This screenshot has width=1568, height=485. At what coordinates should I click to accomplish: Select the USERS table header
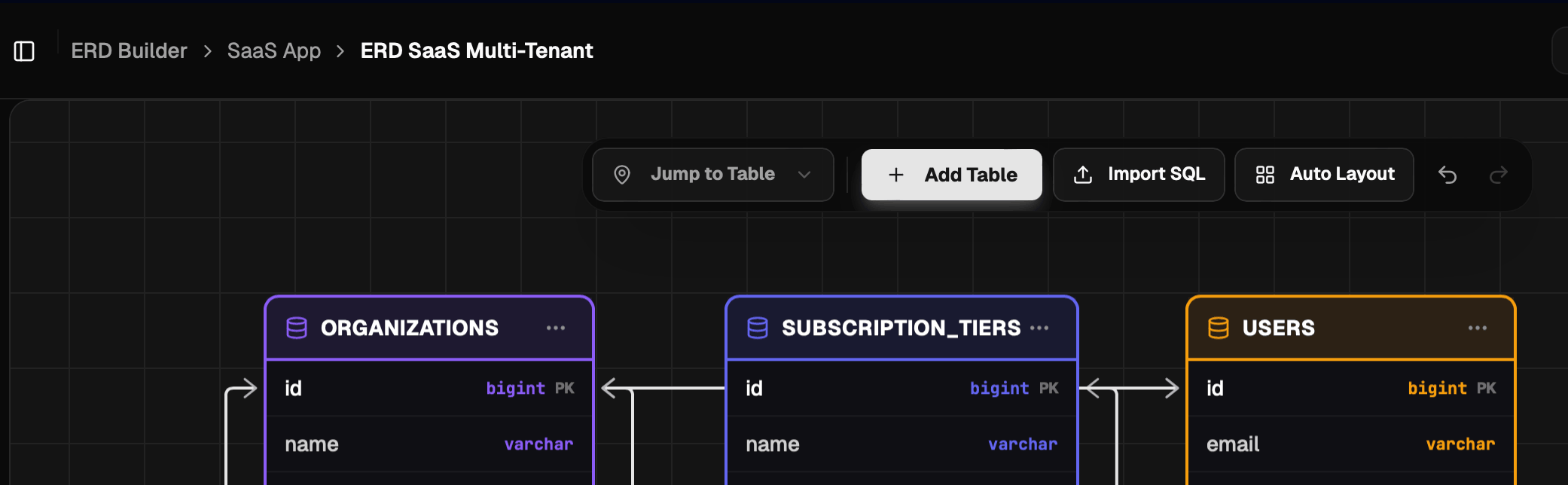[1351, 328]
